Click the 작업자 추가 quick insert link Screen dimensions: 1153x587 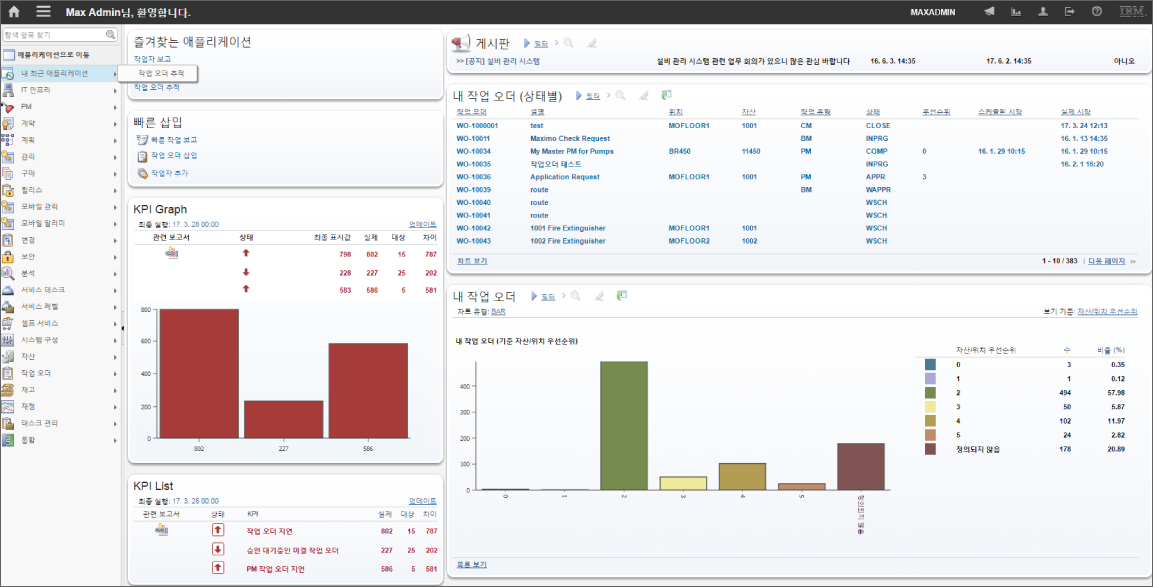(169, 174)
